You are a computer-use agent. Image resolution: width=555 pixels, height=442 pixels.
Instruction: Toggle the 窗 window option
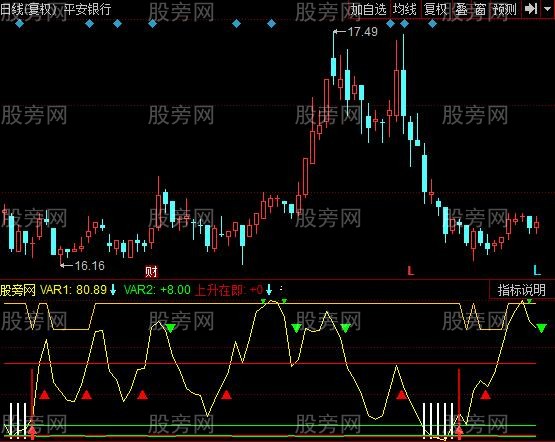pos(480,9)
